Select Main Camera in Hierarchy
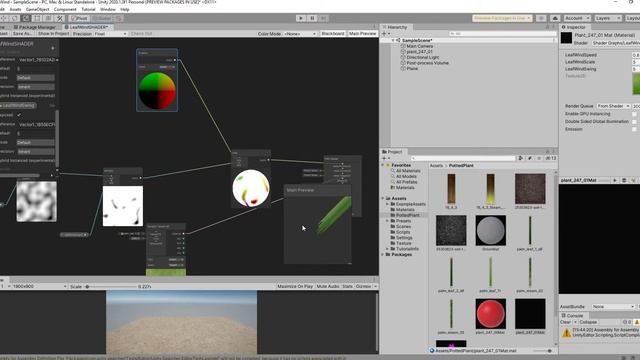640x360 pixels. 420,46
